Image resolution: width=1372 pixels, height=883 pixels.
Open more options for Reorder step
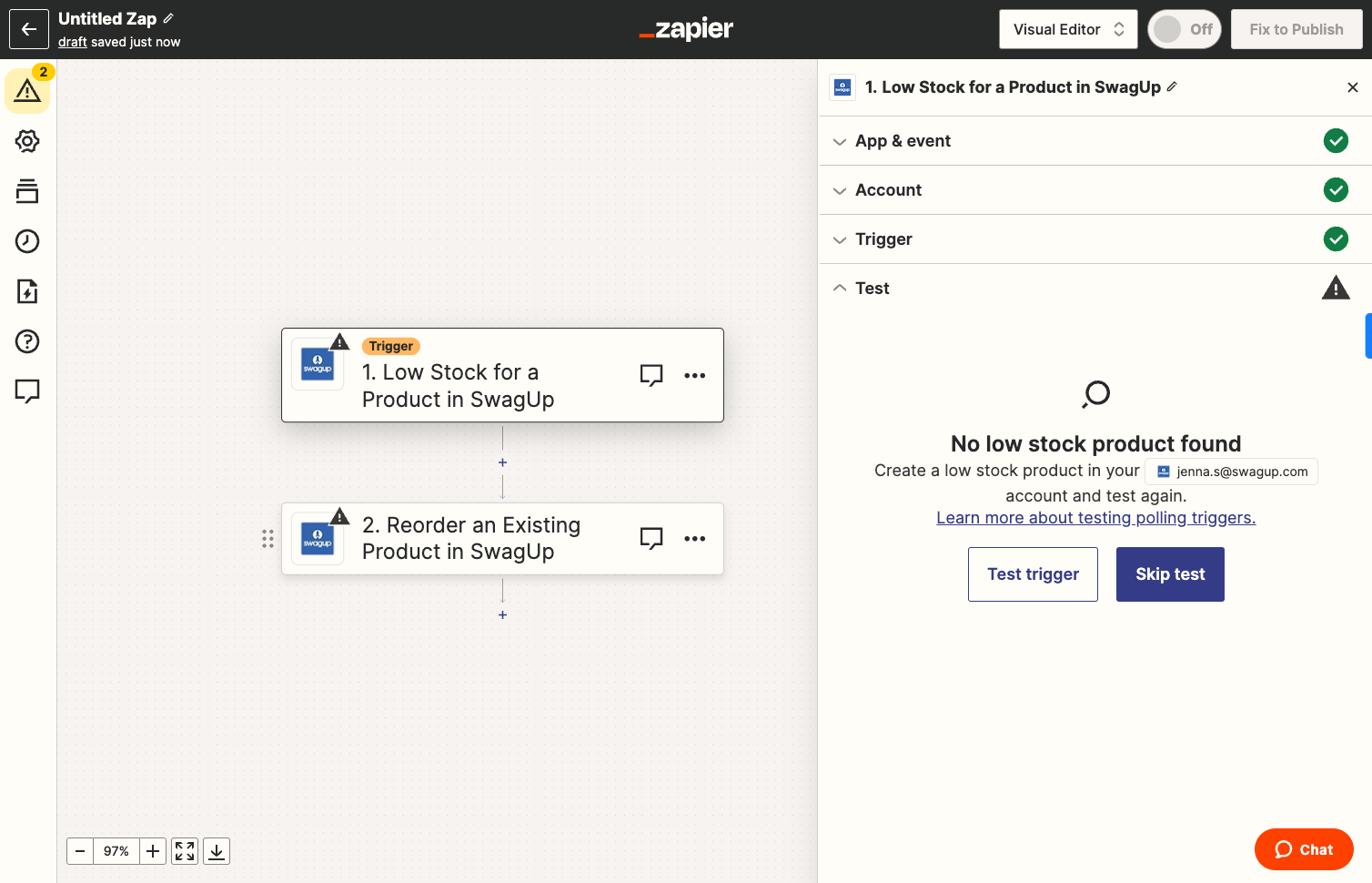click(x=695, y=538)
